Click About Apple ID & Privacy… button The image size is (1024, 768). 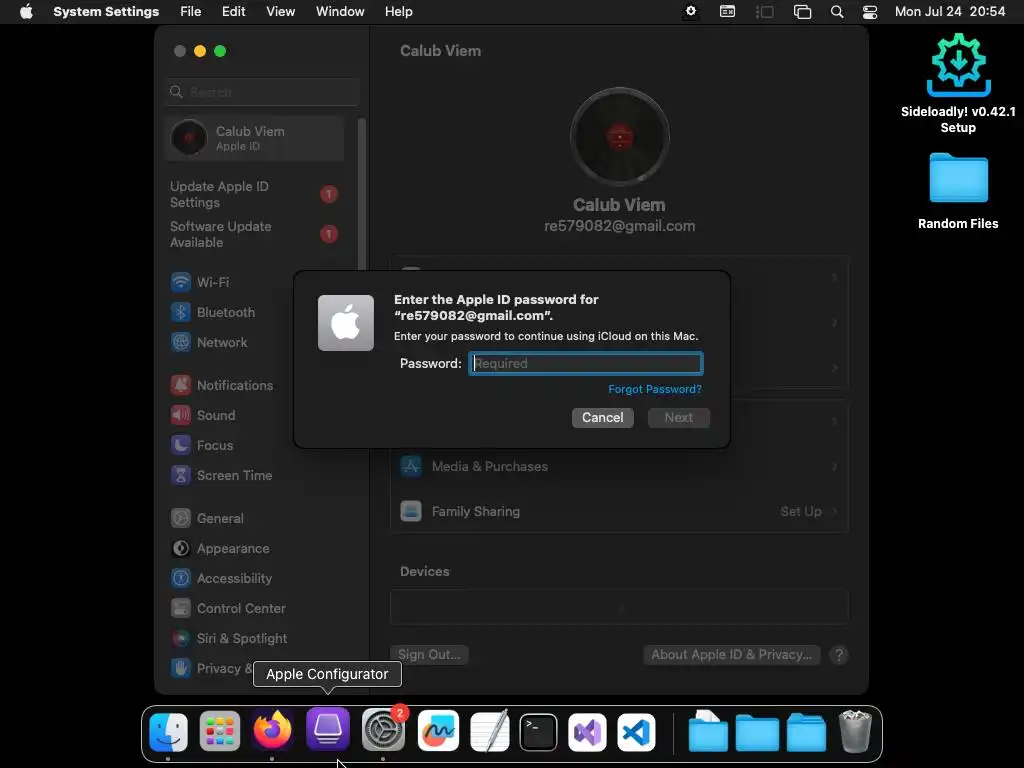pos(732,654)
